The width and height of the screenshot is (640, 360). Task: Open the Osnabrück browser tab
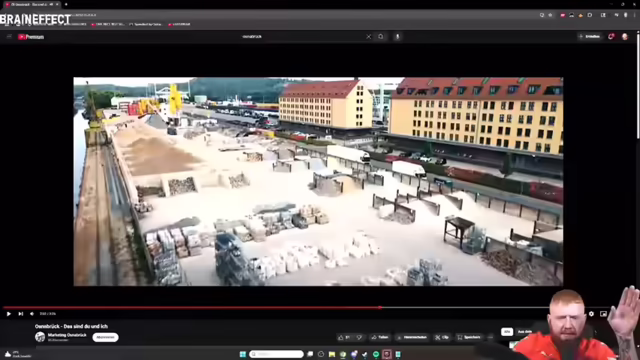point(31,4)
